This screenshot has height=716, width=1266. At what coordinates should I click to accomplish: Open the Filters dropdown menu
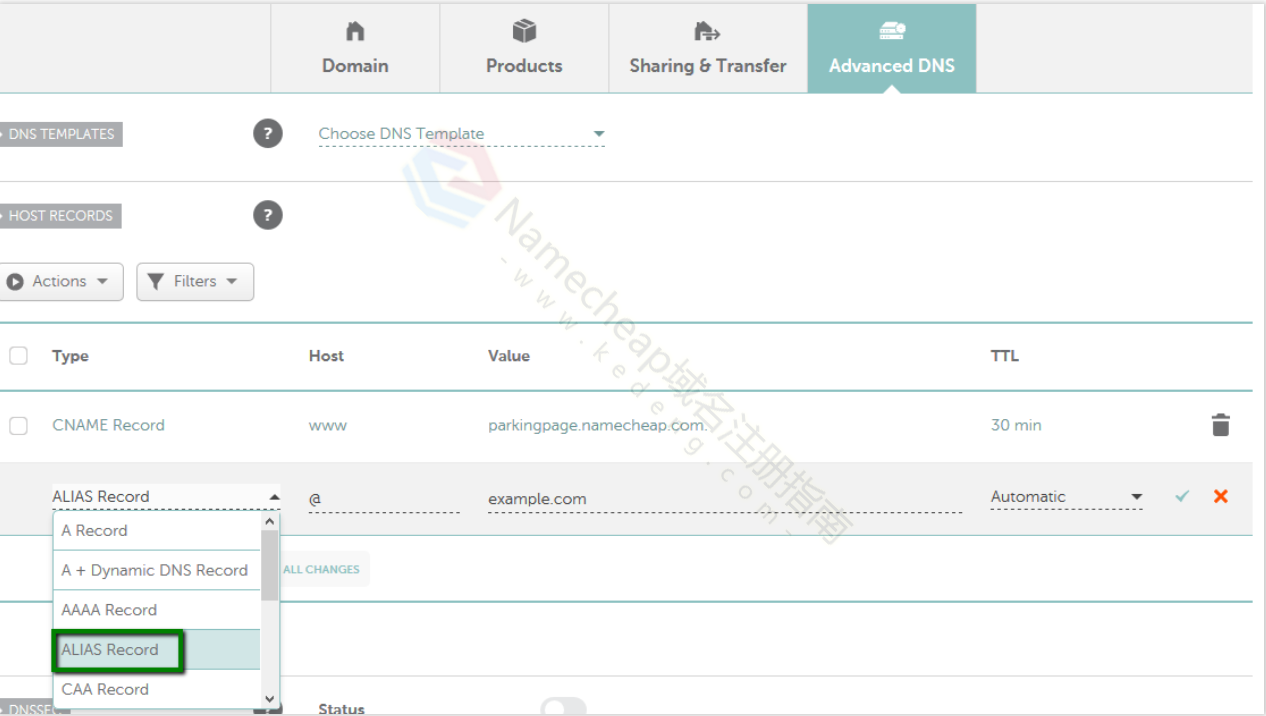point(195,282)
